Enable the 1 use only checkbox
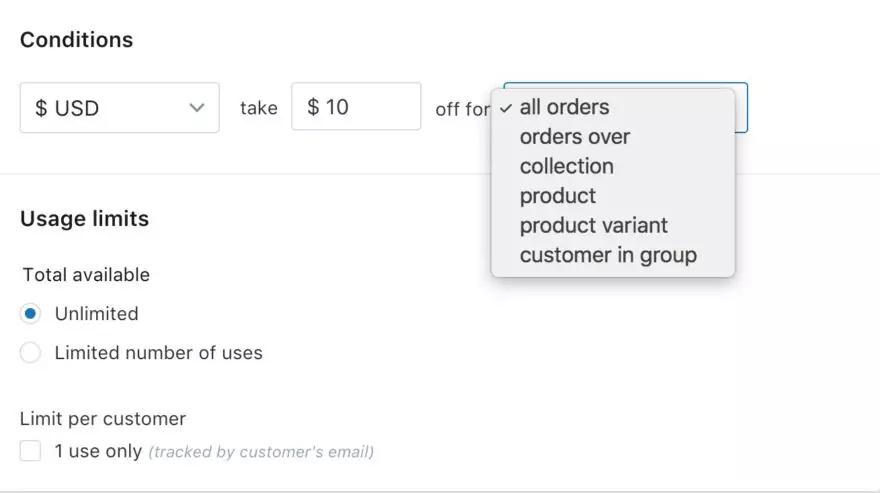 [x=31, y=451]
